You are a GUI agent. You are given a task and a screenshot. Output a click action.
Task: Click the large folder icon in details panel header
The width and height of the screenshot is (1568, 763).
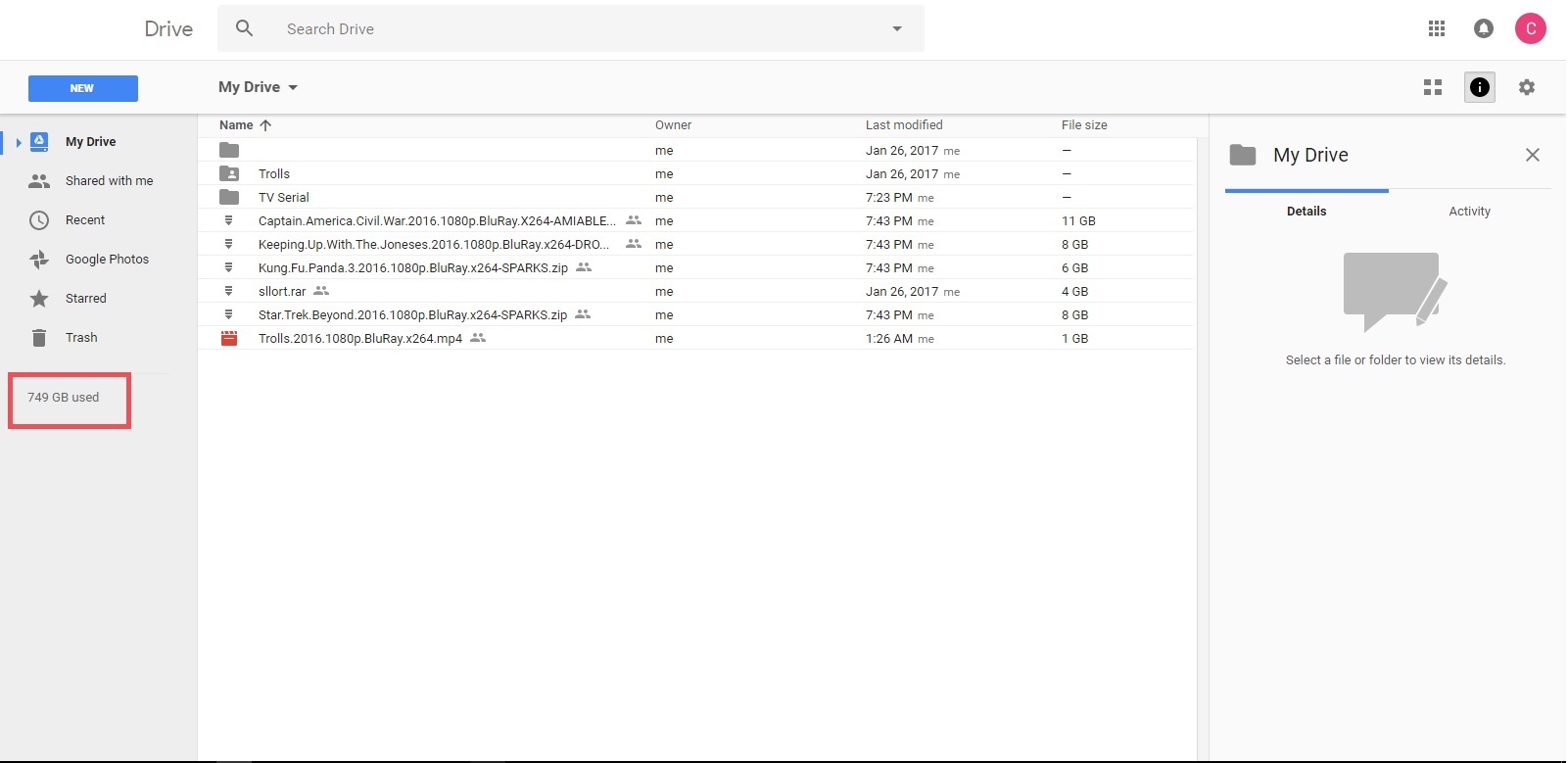point(1243,155)
